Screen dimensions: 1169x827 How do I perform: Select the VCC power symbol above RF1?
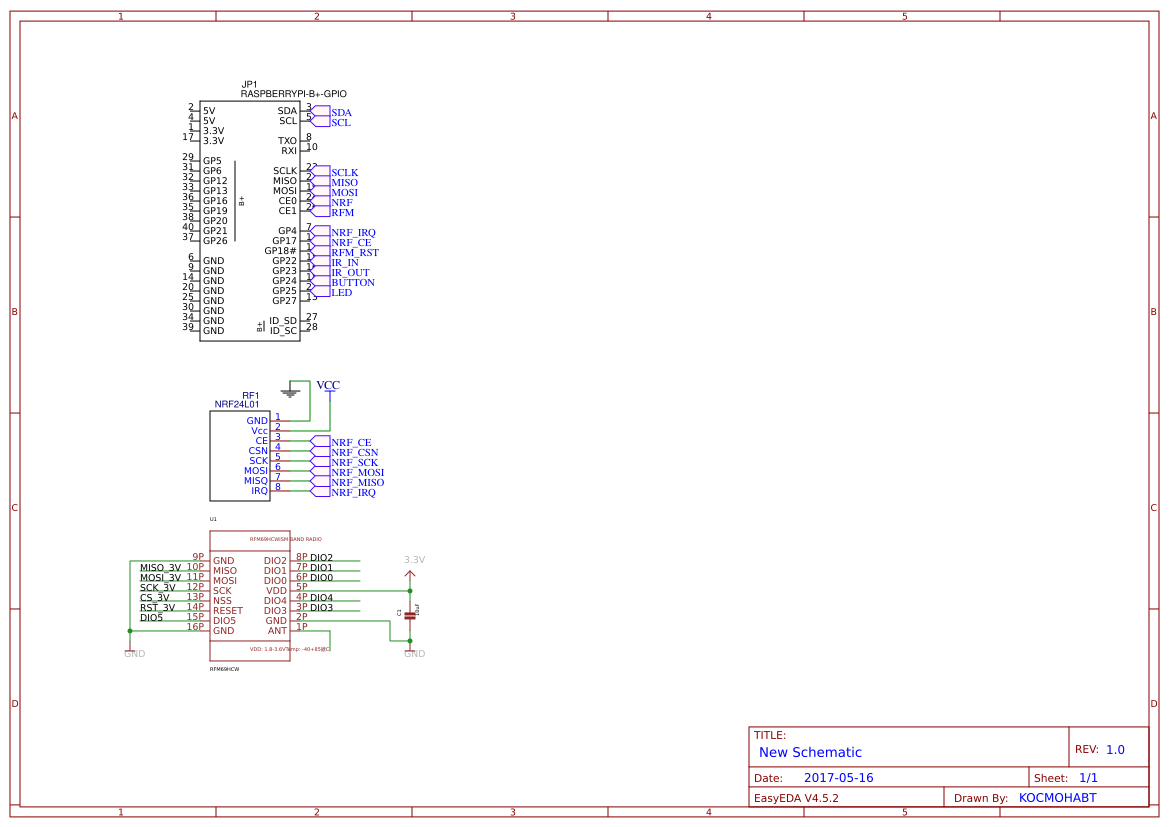329,387
